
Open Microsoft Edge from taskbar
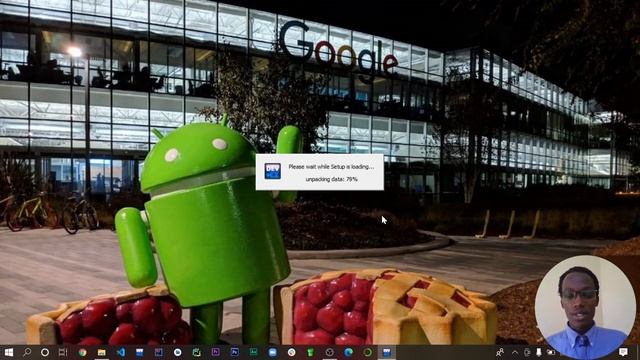(349, 352)
